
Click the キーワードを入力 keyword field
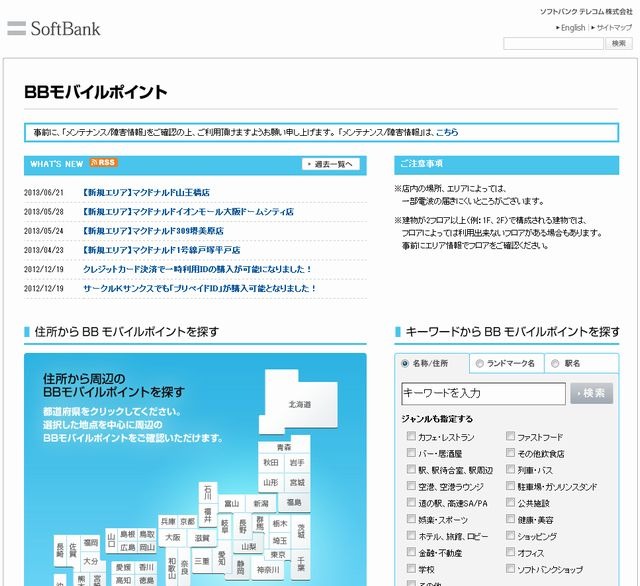[483, 393]
